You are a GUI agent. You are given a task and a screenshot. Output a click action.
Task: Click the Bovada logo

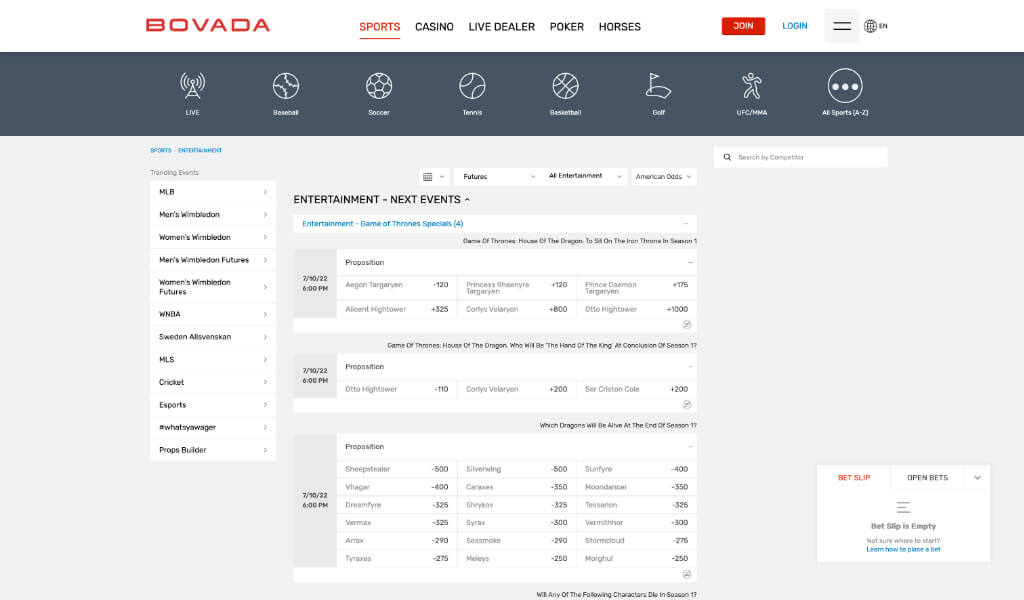208,25
